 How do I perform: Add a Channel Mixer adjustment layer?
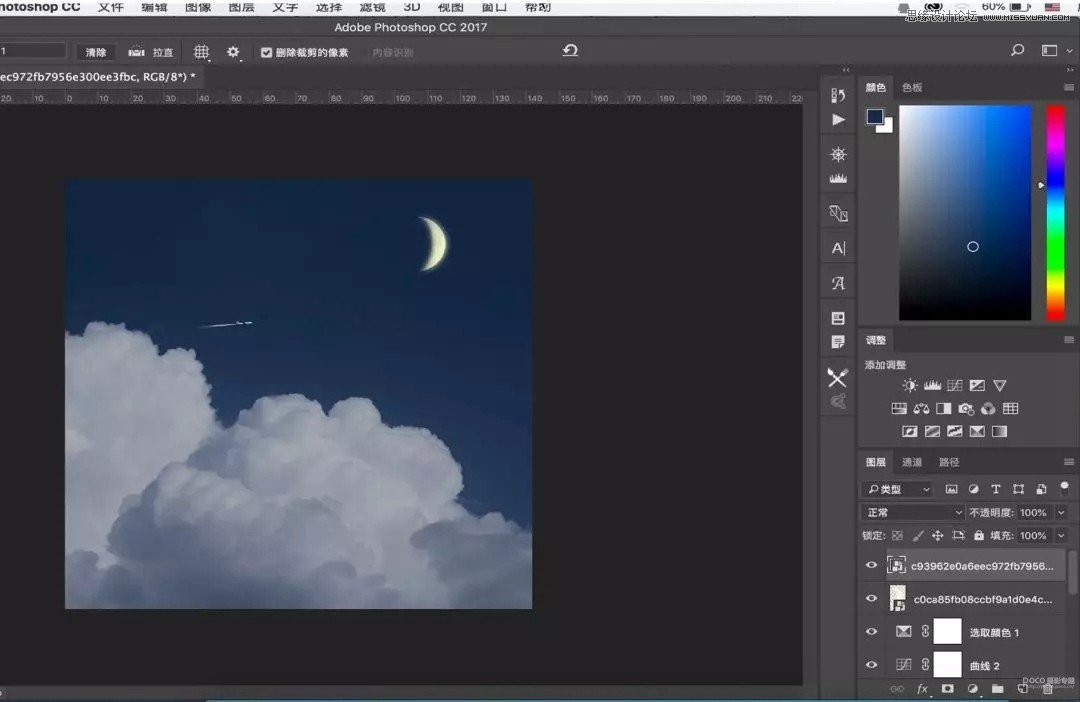click(988, 409)
